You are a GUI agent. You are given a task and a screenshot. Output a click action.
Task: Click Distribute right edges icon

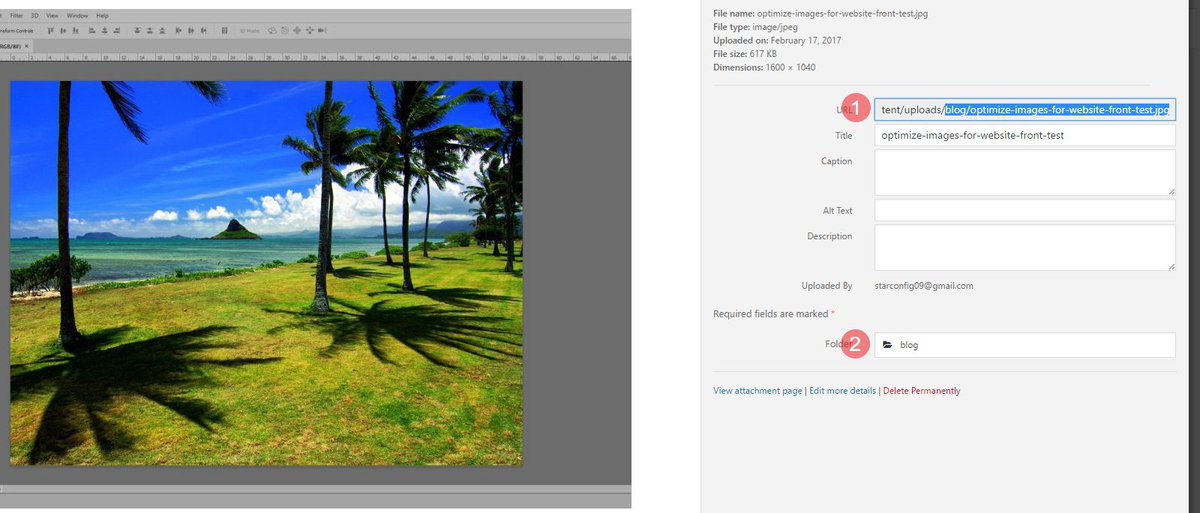click(204, 31)
